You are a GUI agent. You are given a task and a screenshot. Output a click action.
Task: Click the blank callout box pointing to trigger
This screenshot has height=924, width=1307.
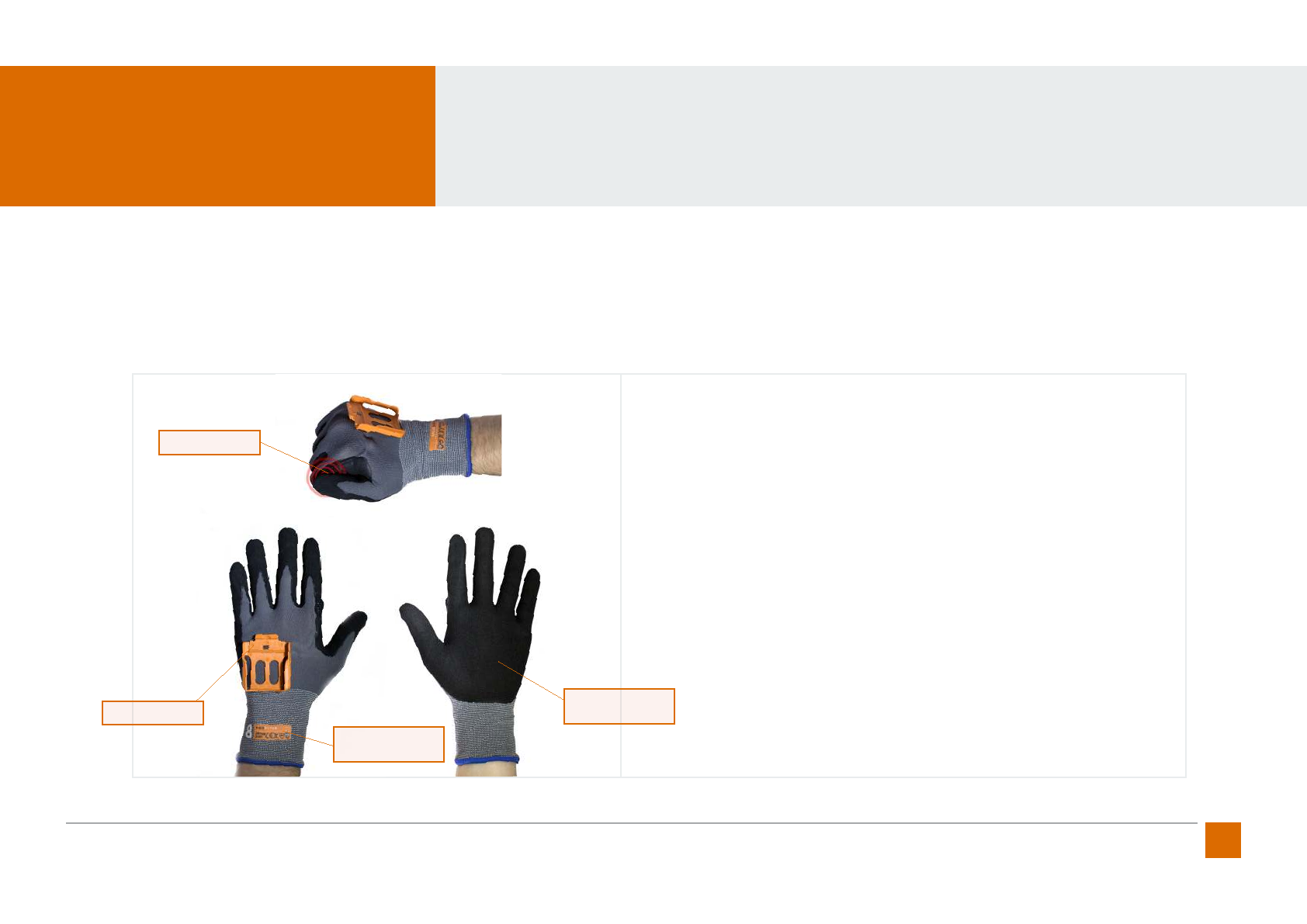tap(210, 442)
